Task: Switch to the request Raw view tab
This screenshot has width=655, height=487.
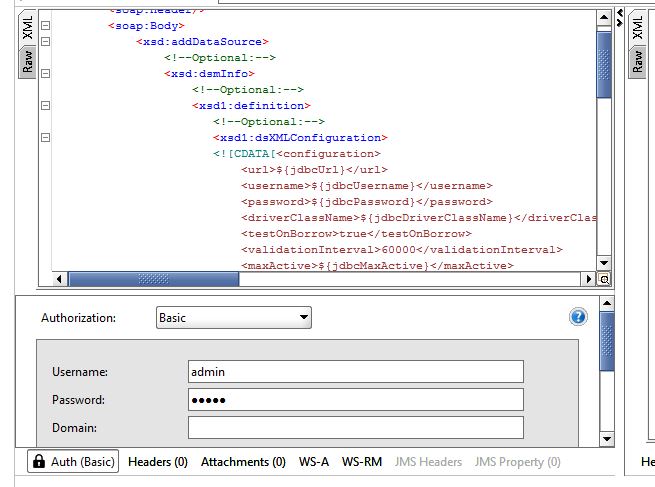Action: coord(27,62)
